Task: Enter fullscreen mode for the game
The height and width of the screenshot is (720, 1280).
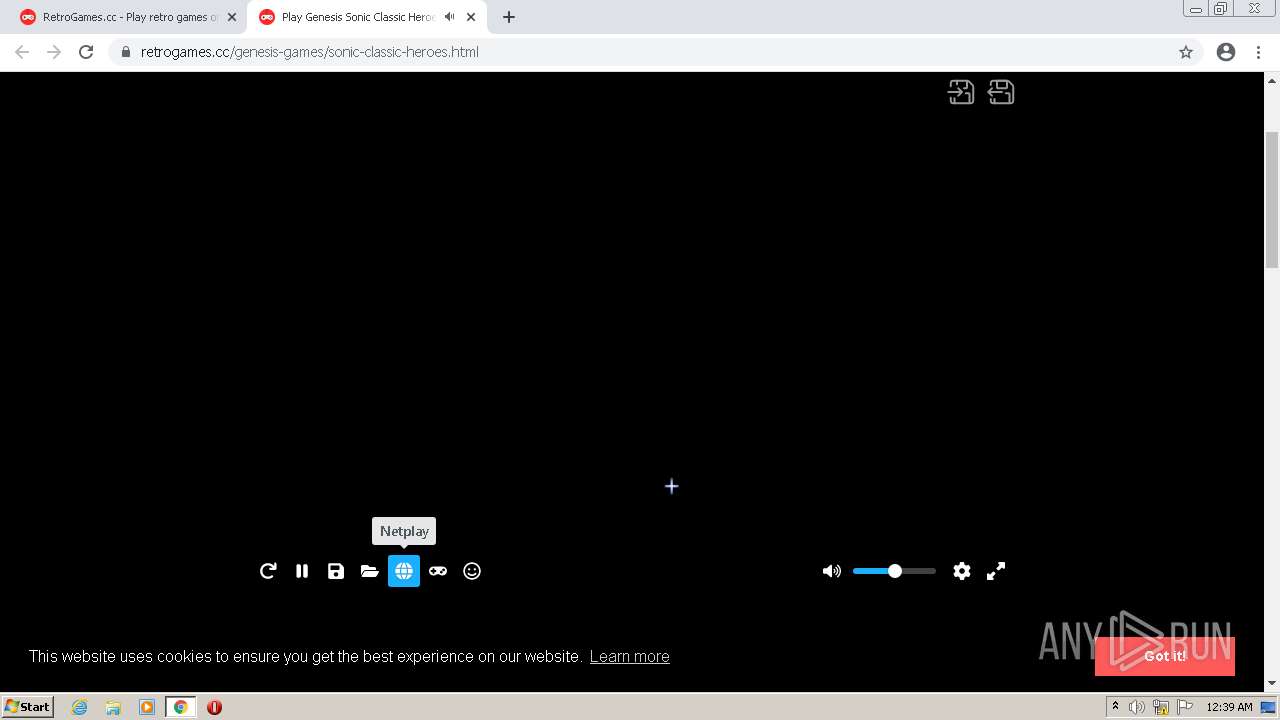Action: 996,571
